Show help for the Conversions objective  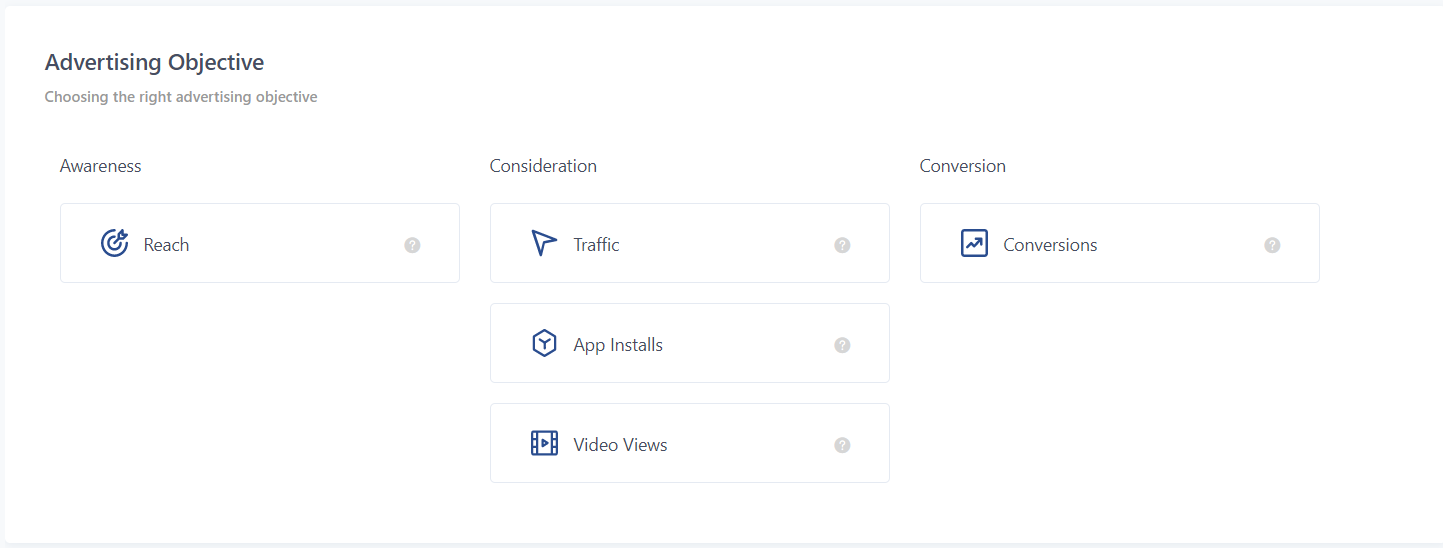1272,245
